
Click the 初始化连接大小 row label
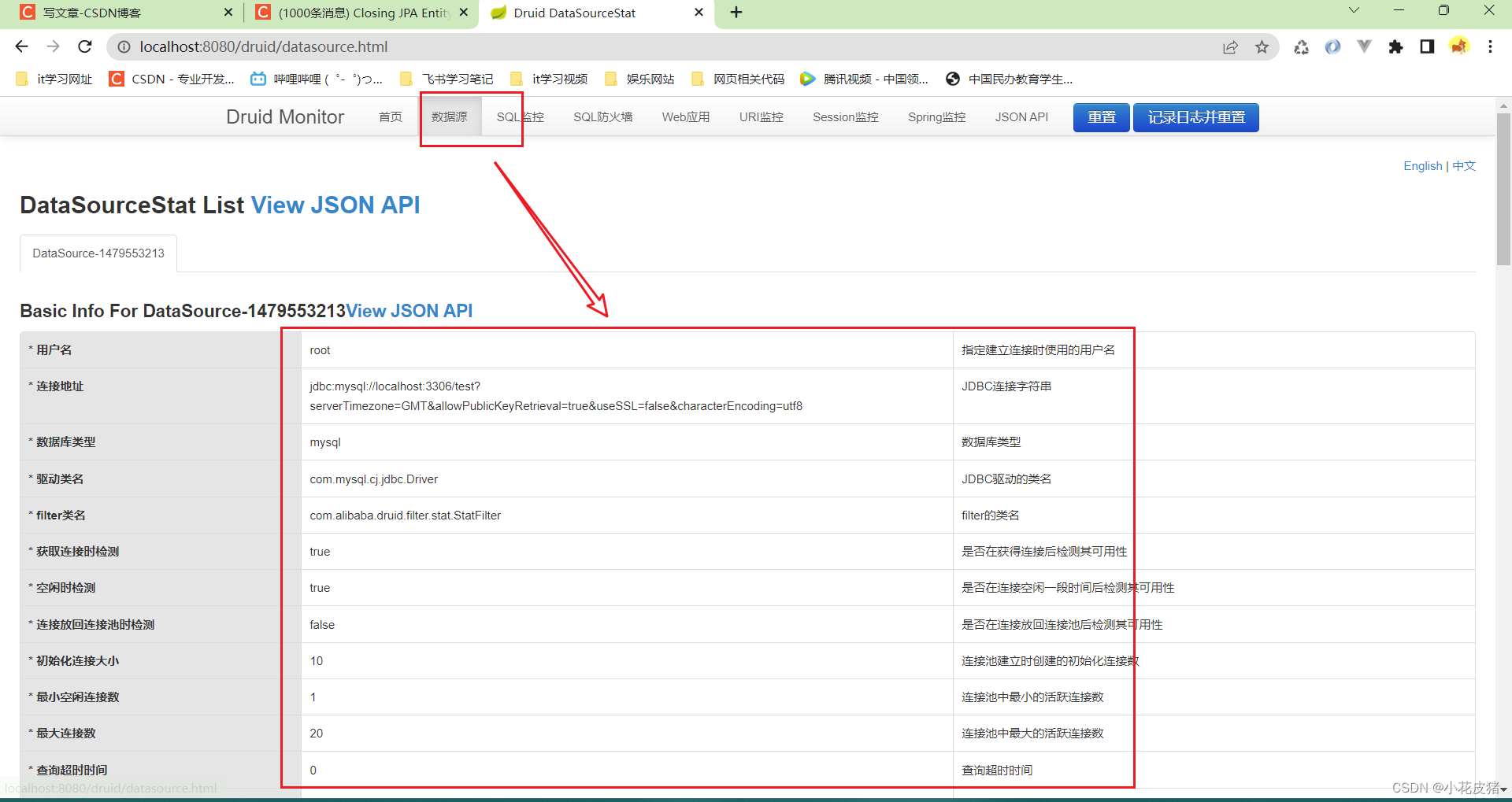78,661
